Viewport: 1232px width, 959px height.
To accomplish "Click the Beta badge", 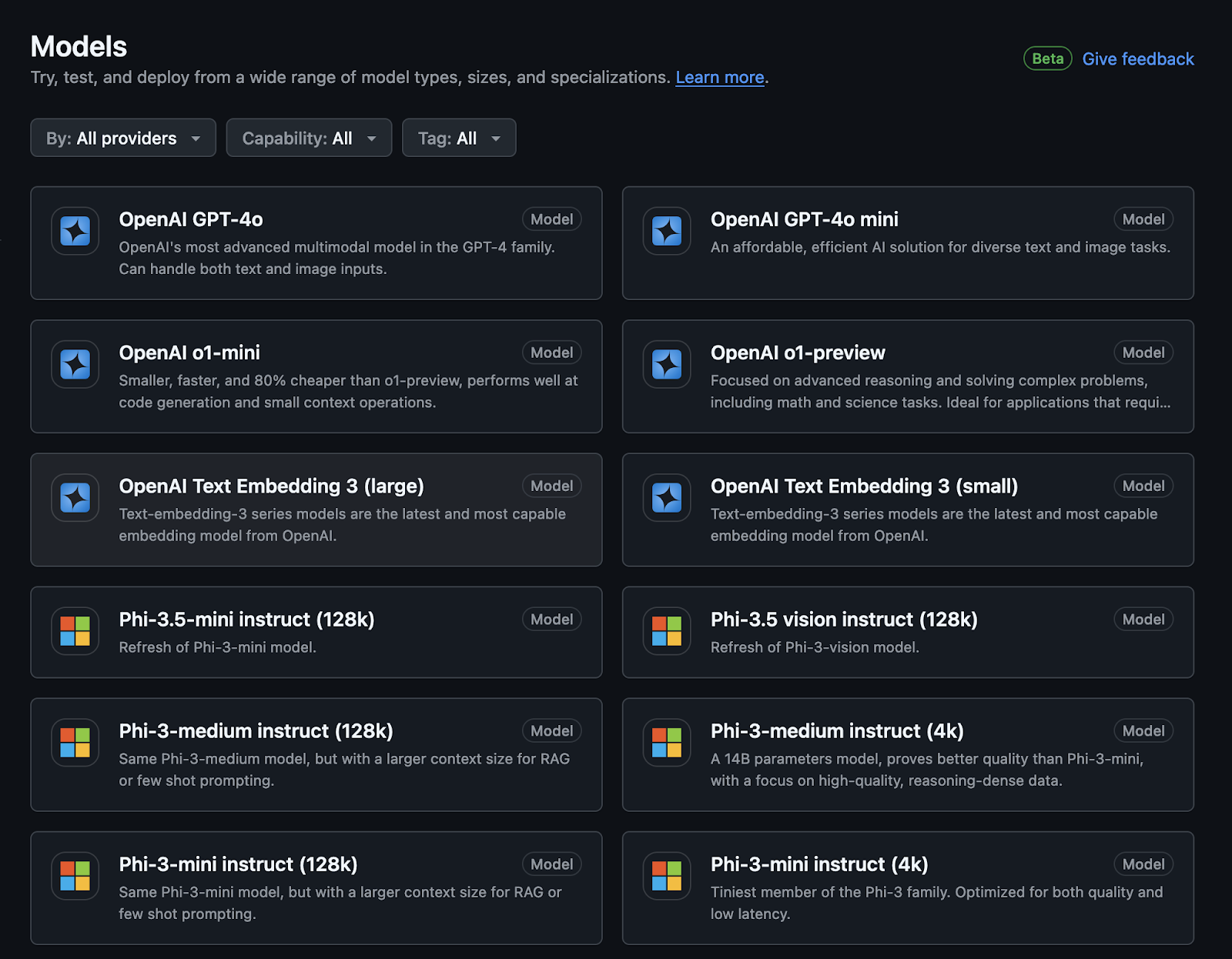I will [x=1048, y=58].
